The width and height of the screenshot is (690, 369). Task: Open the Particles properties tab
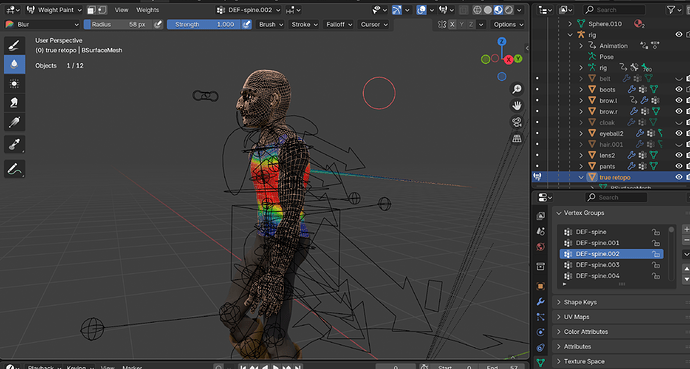pyautogui.click(x=541, y=317)
